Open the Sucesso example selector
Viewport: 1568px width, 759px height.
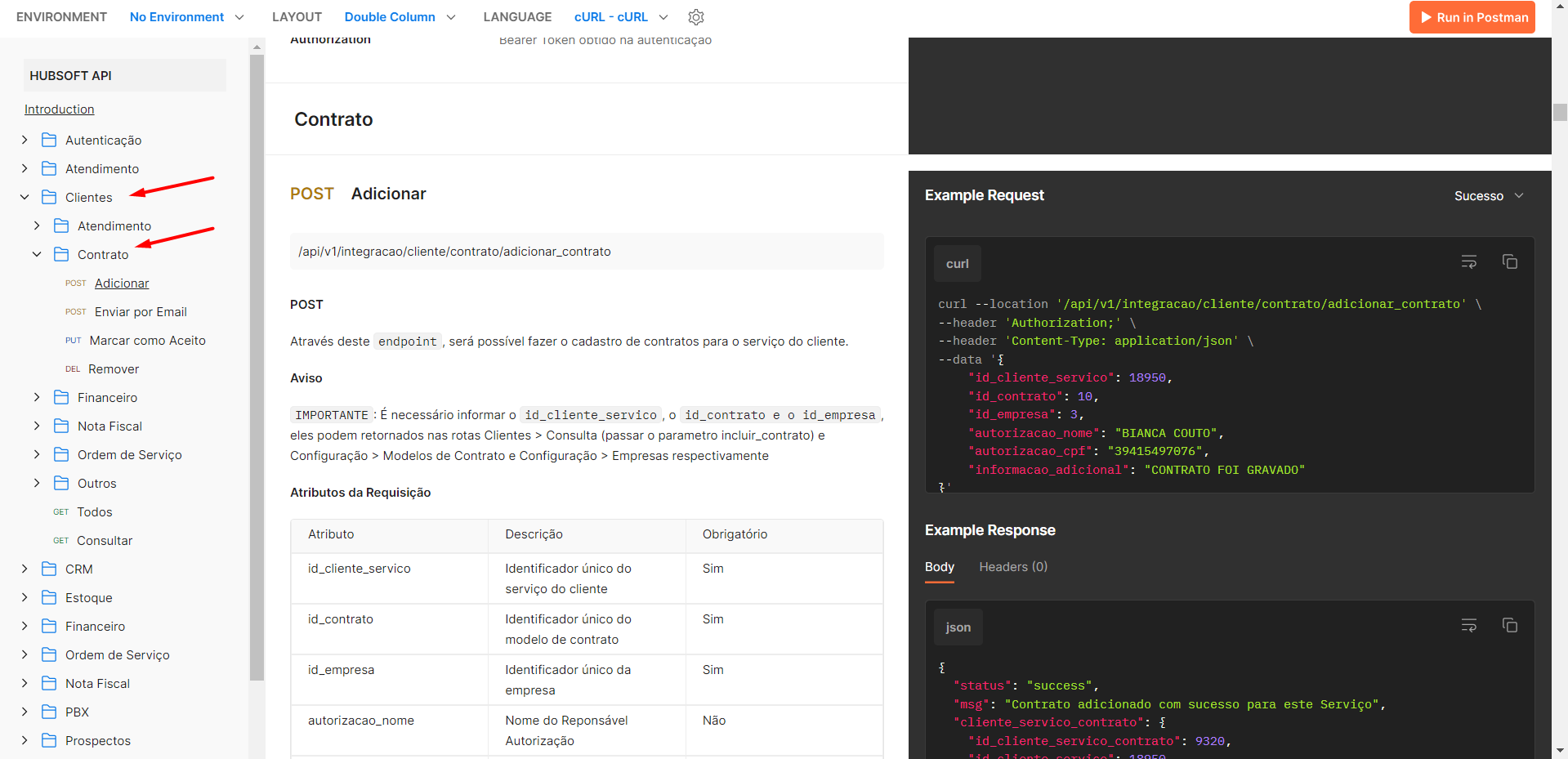click(1489, 196)
